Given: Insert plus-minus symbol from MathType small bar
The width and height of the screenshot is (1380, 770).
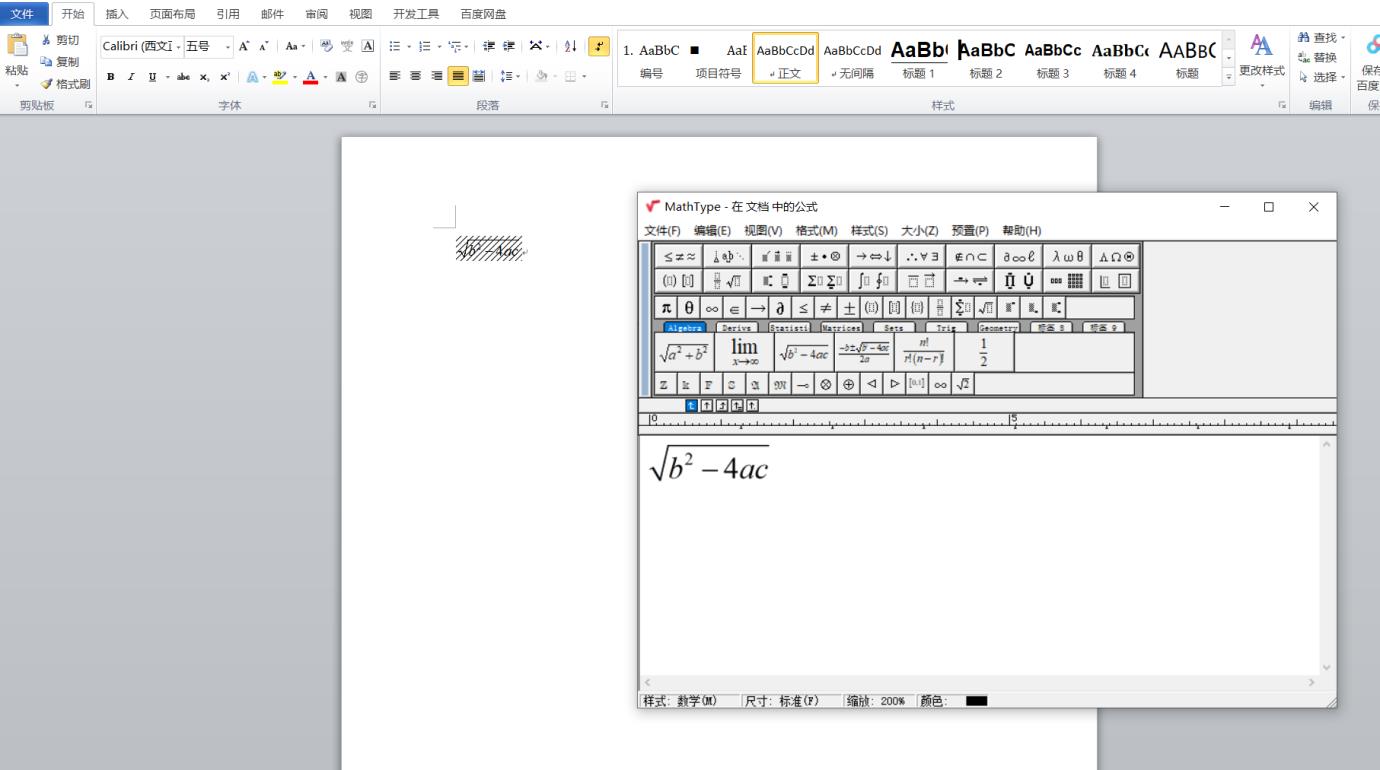Looking at the screenshot, I should click(849, 308).
